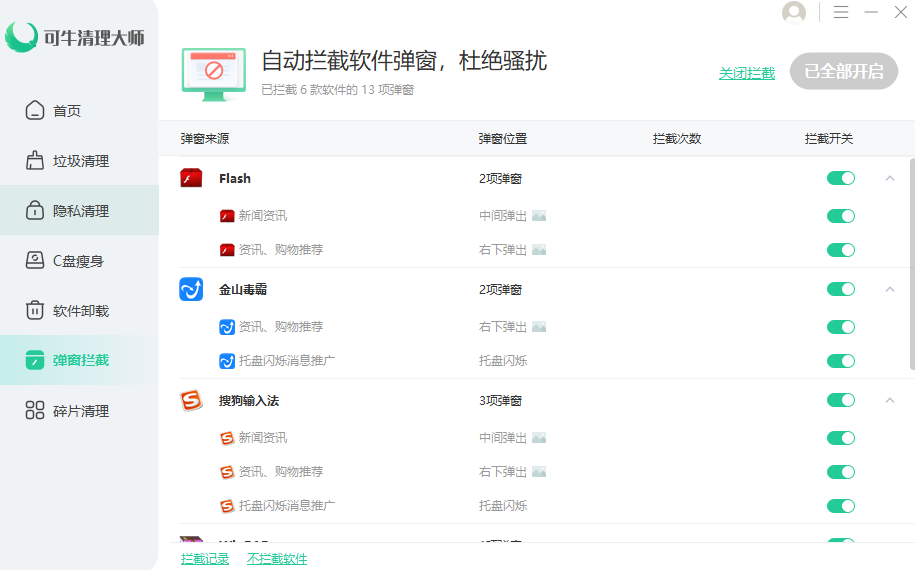Click the 金山毒霸 application icon
Screen dimensions: 915x570
[x=191, y=289]
